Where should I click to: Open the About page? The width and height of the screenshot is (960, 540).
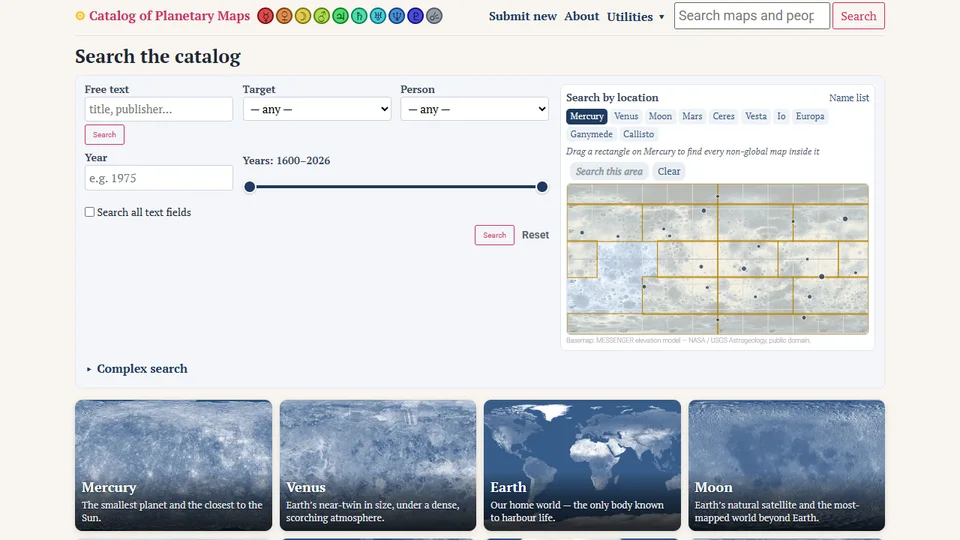click(582, 17)
